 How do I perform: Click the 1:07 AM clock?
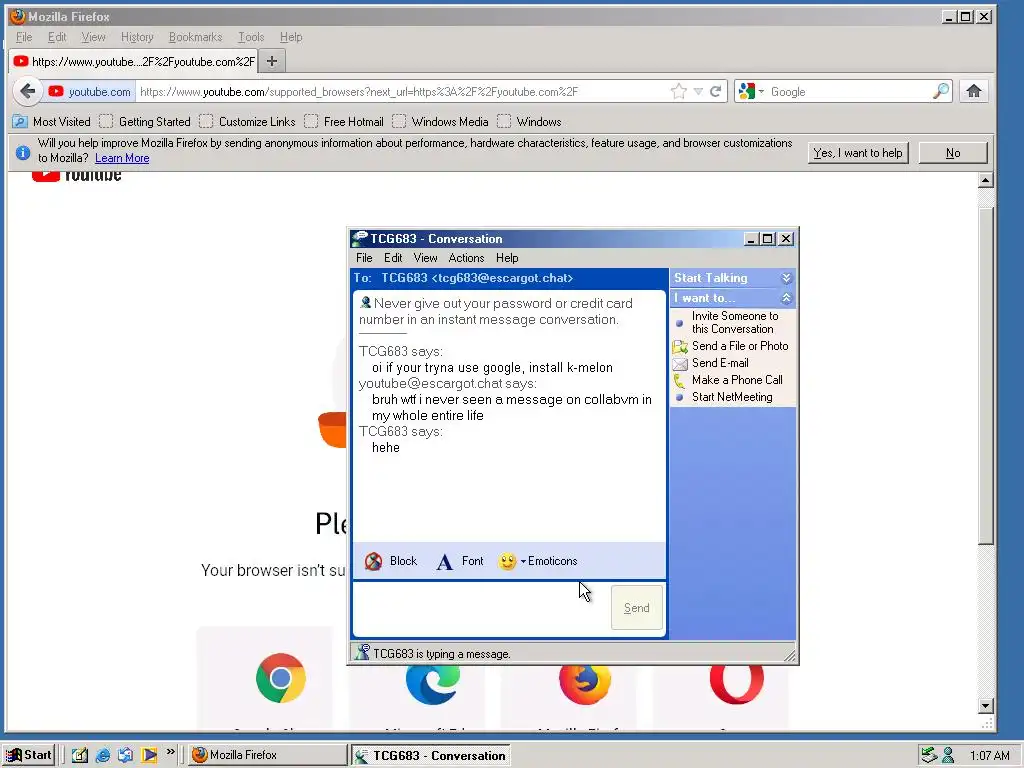(x=989, y=756)
